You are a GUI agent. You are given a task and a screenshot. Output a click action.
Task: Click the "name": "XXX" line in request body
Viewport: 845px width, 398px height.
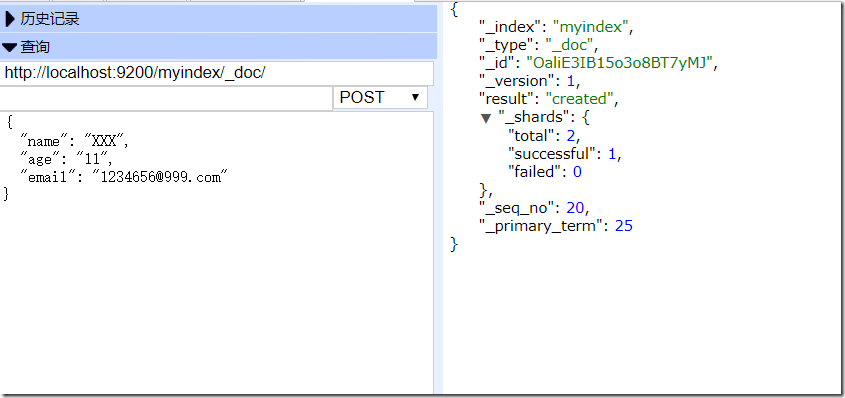[x=75, y=141]
